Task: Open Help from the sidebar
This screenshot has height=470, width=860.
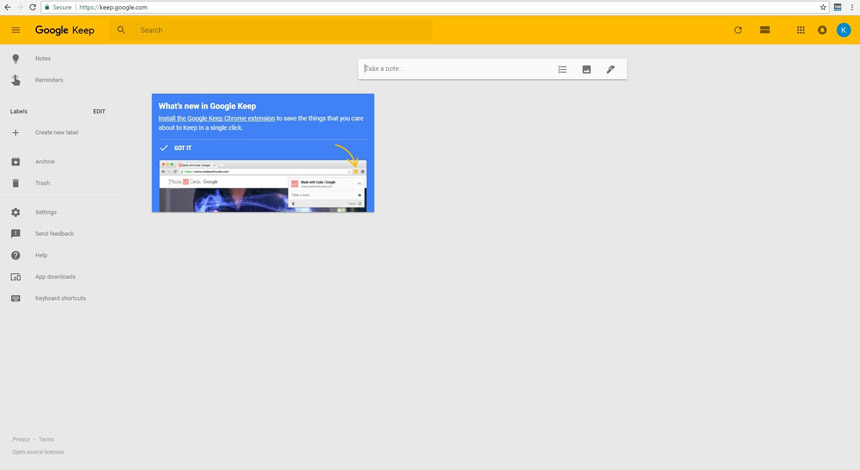Action: 41,256
